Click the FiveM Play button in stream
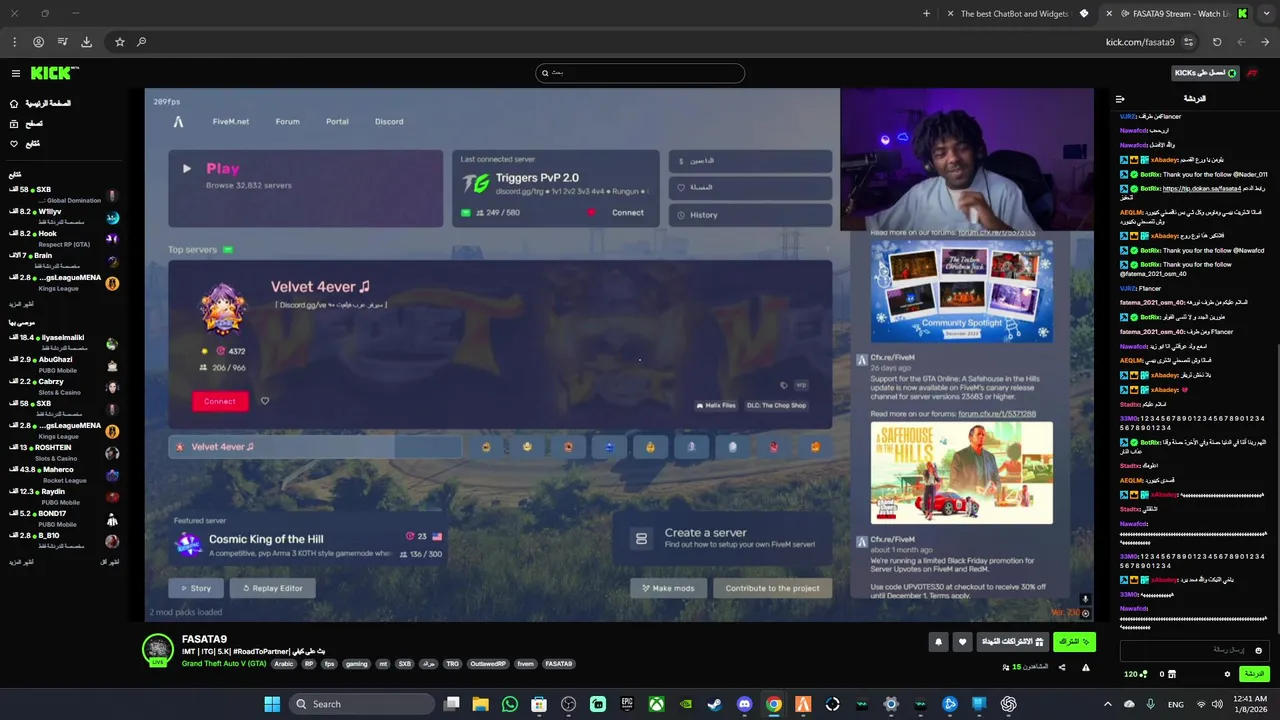 [305, 188]
